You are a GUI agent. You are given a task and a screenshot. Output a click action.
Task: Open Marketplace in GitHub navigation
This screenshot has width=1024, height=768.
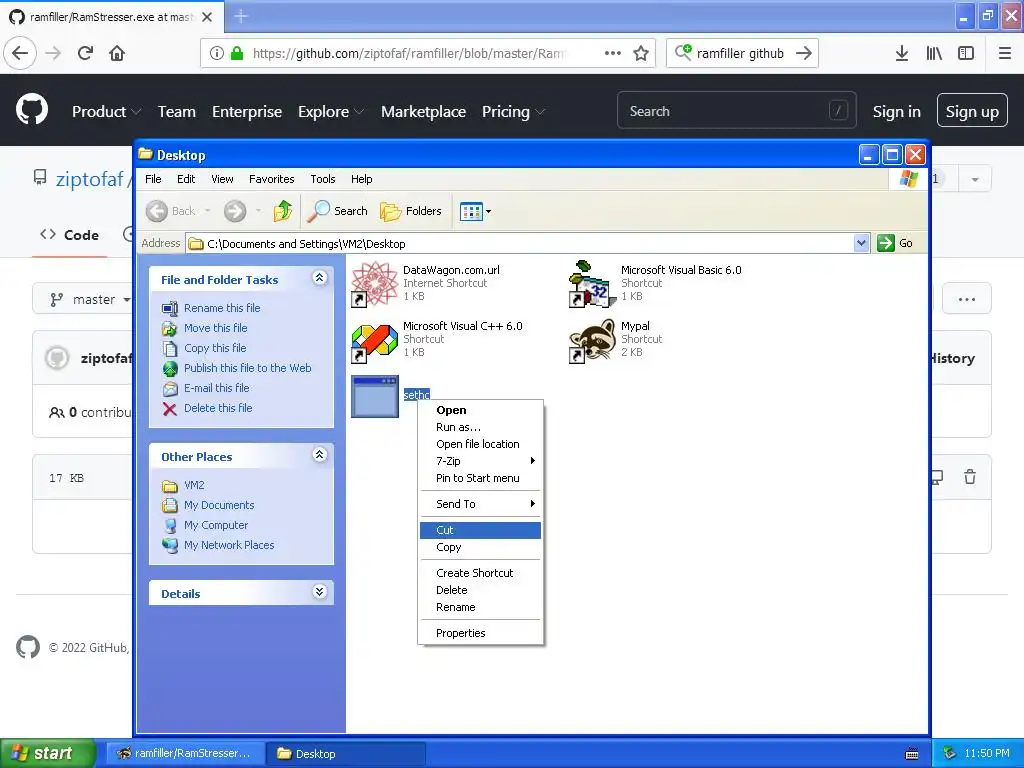click(423, 112)
